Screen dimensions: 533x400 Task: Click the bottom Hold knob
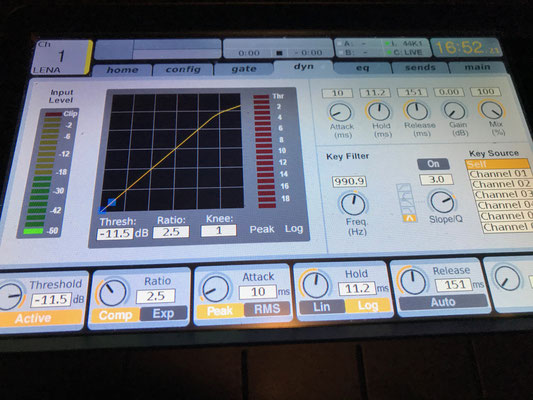[315, 285]
